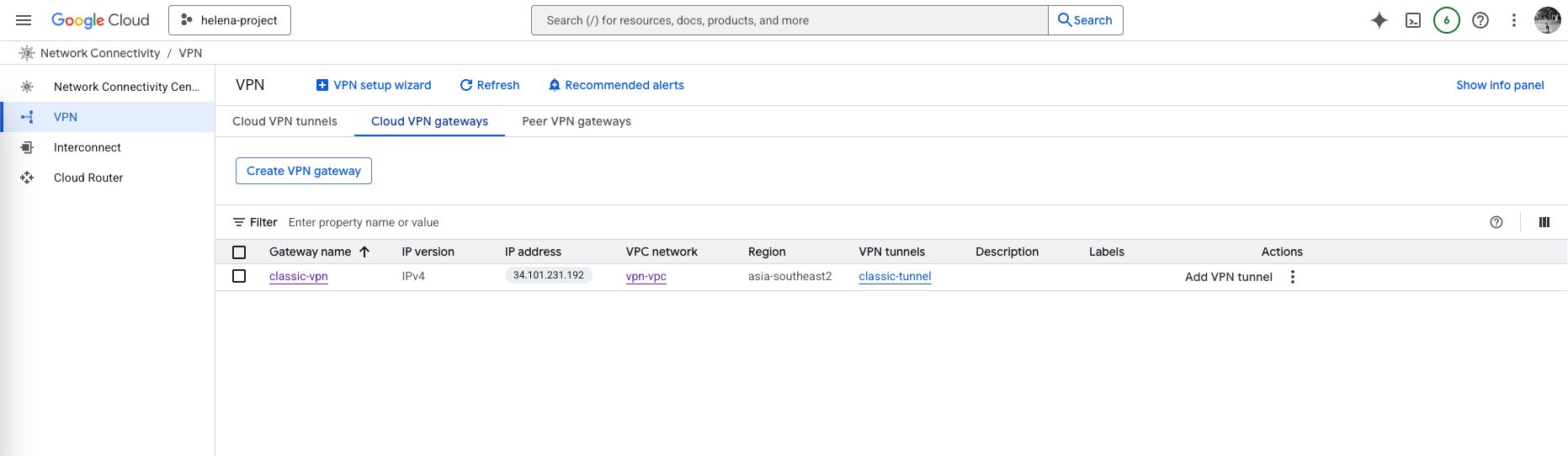Launch Gemini AI assistant sparkle icon
1568x456 pixels.
pos(1379,20)
